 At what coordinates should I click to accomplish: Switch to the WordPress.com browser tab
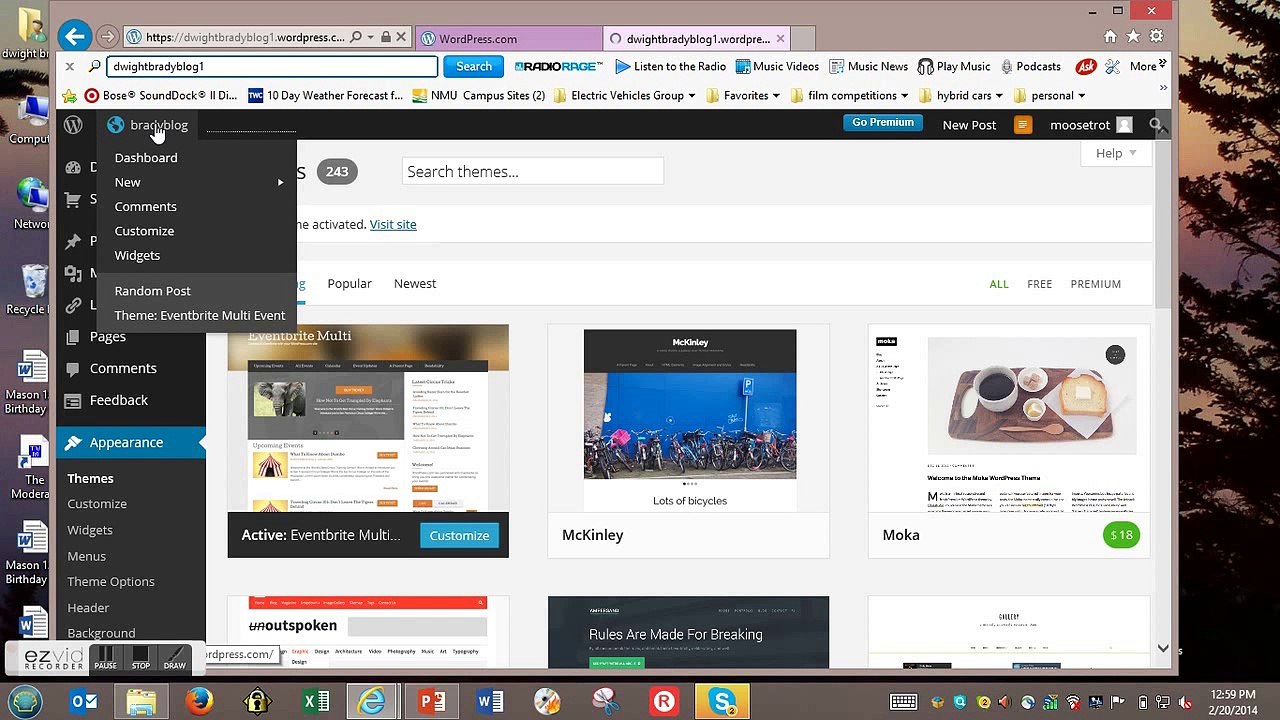[508, 38]
